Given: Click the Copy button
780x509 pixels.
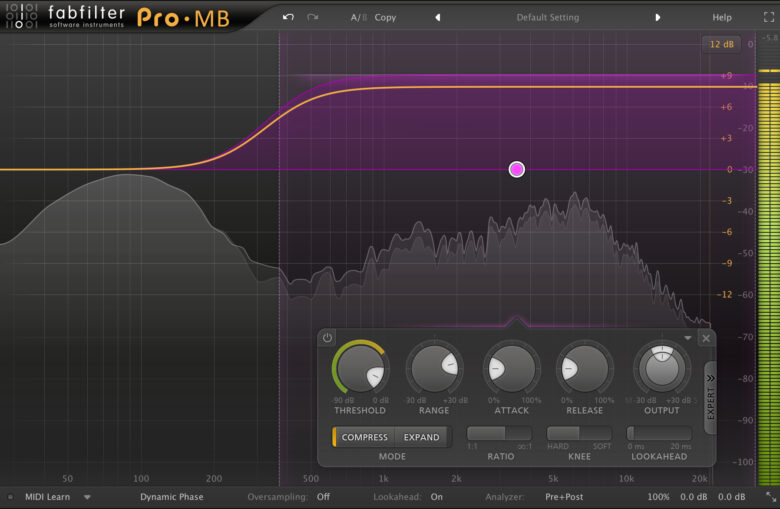Looking at the screenshot, I should (385, 17).
